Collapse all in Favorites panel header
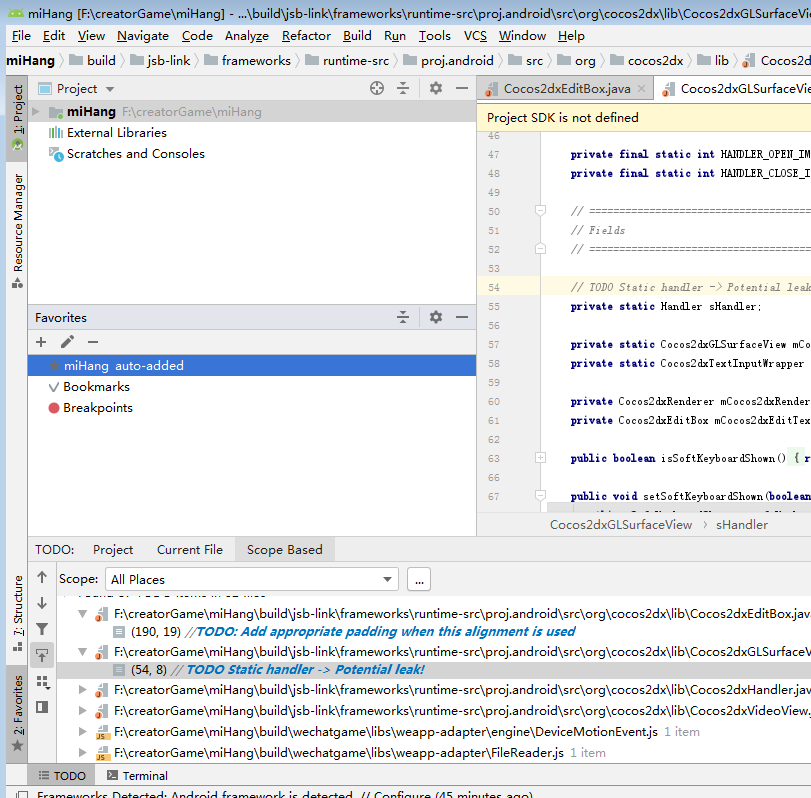811x798 pixels. (x=403, y=317)
